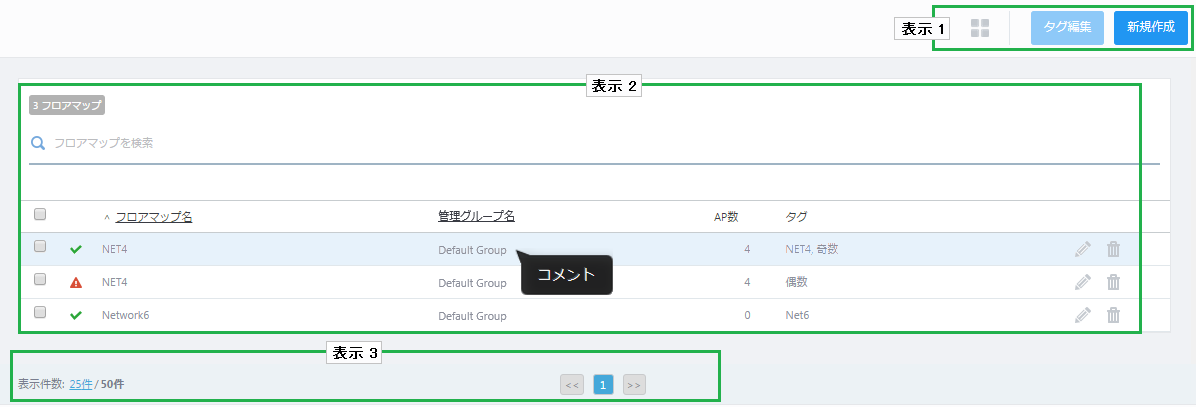Open the タグ編集 button
This screenshot has height=407, width=1196.
click(1066, 28)
